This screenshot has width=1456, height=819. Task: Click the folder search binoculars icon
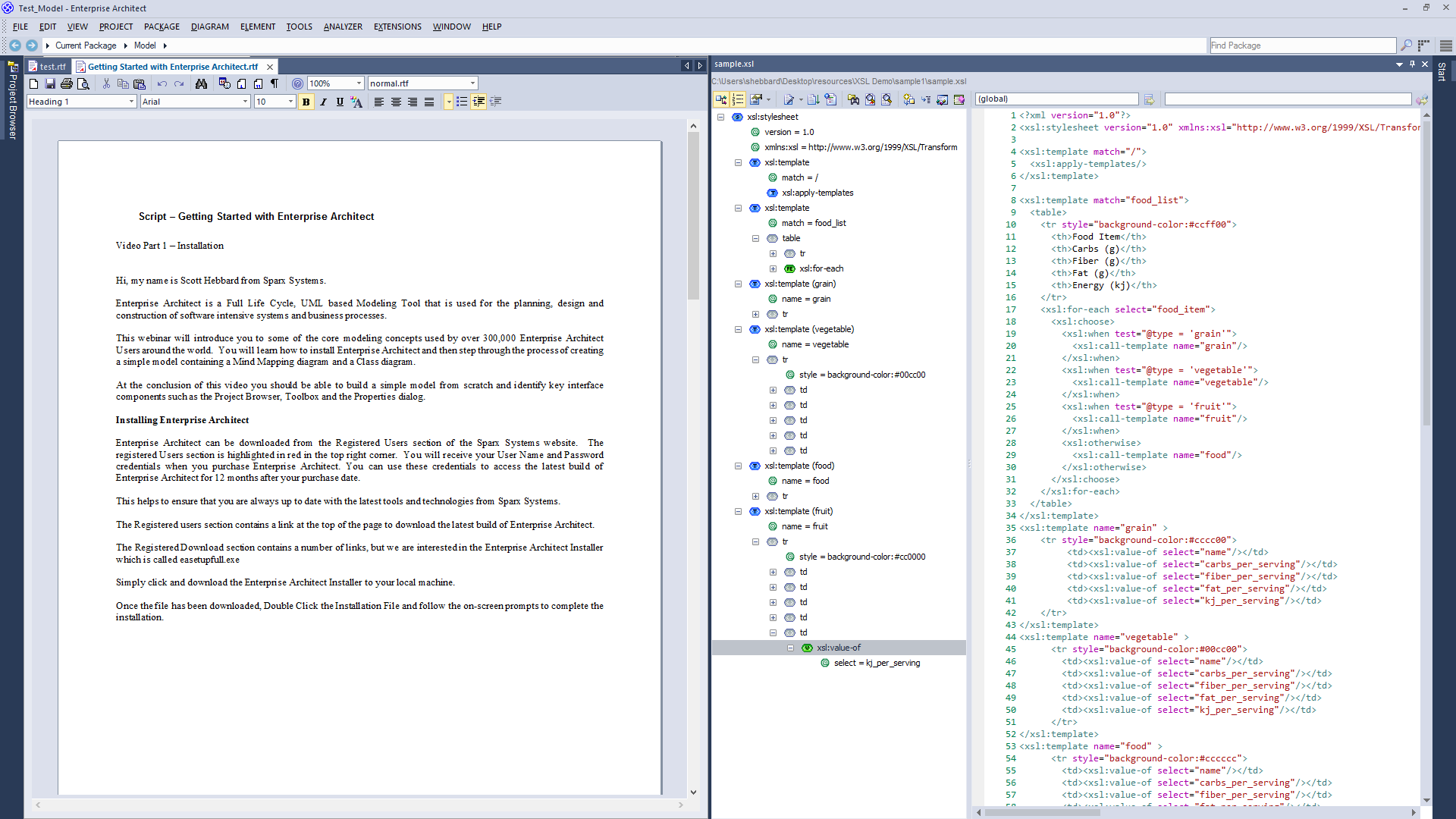pyautogui.click(x=853, y=99)
